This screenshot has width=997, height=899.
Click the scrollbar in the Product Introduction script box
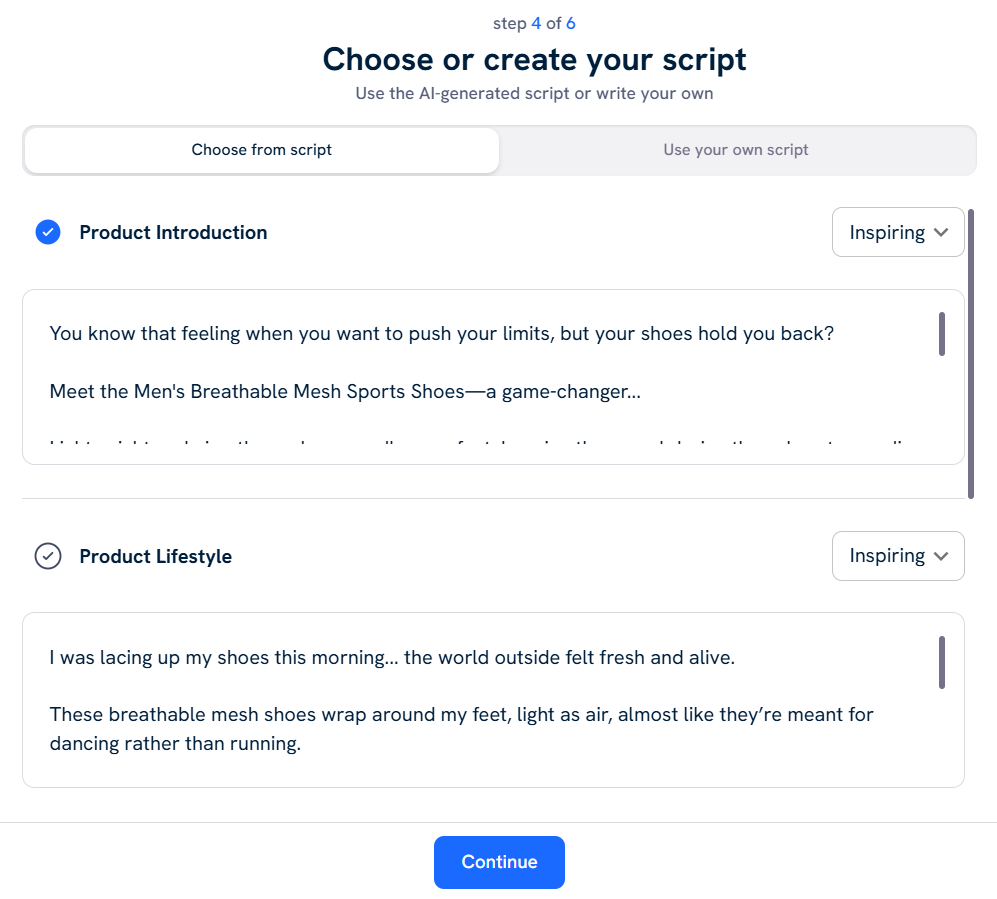(x=941, y=335)
